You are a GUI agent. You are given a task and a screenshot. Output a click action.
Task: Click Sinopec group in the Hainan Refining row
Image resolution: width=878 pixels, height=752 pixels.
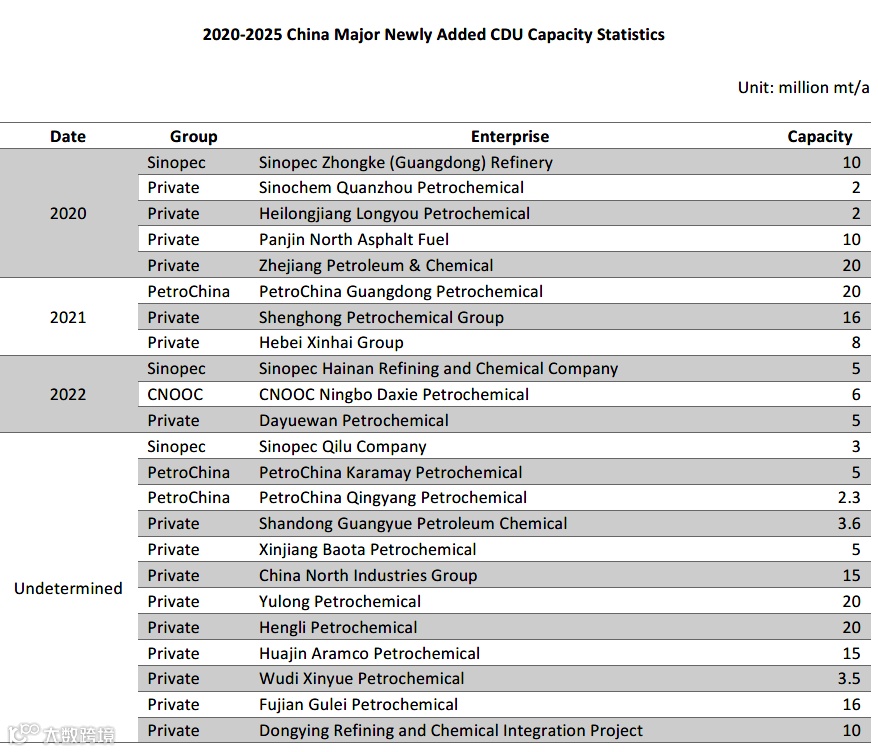(x=176, y=369)
